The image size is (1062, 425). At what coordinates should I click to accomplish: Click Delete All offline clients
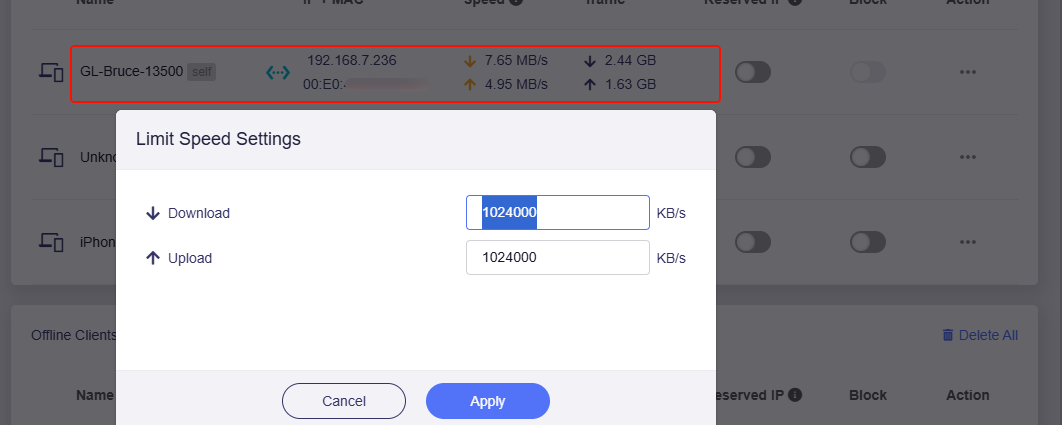click(980, 335)
